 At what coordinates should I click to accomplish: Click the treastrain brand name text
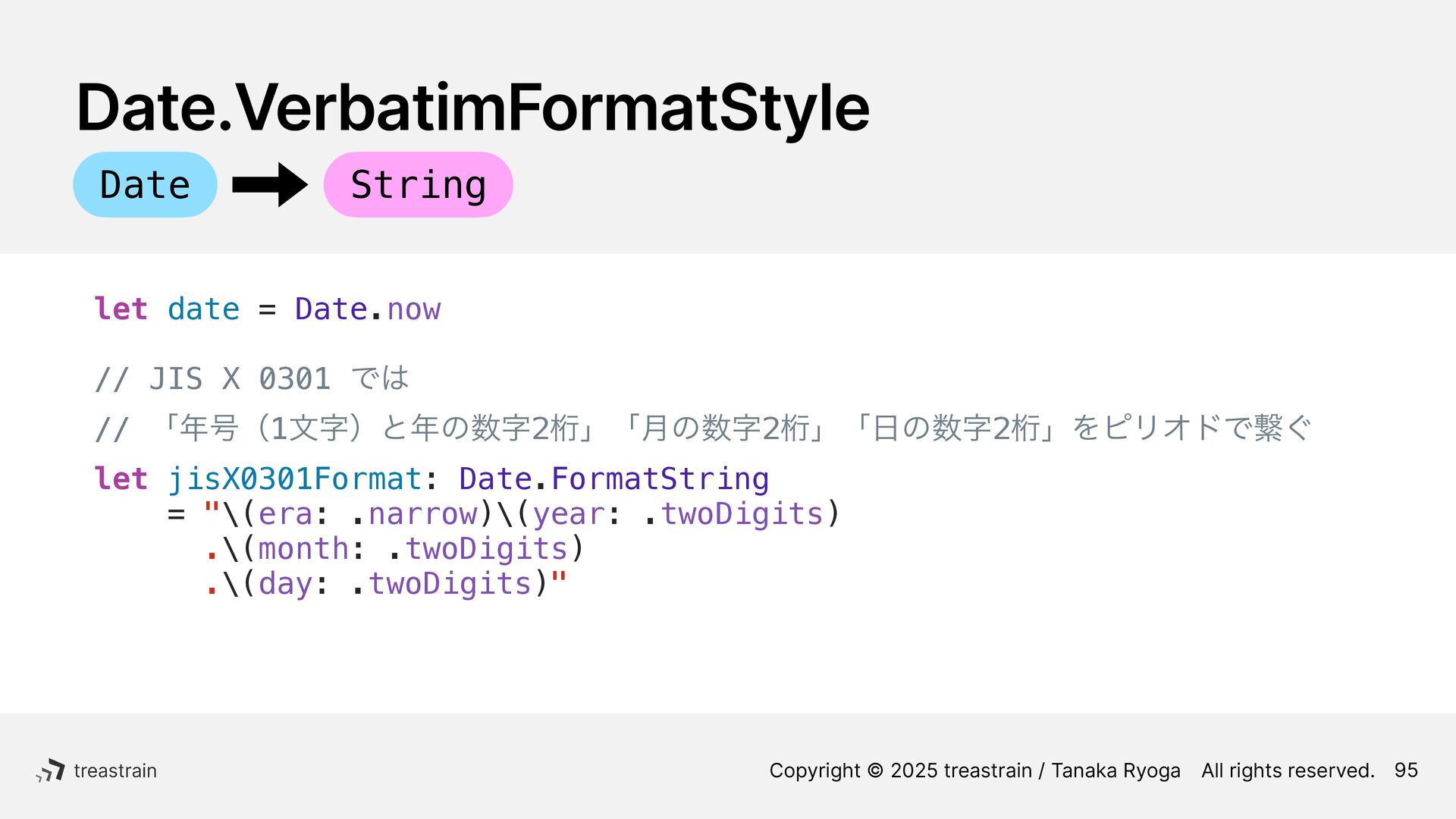click(x=115, y=770)
